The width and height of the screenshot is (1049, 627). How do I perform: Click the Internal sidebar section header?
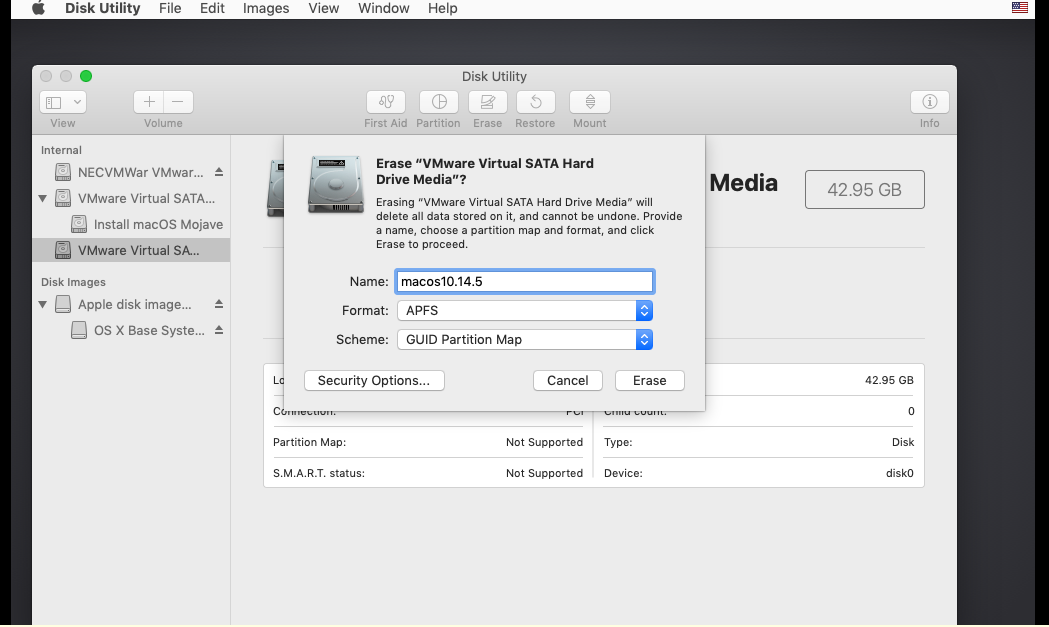[x=61, y=150]
